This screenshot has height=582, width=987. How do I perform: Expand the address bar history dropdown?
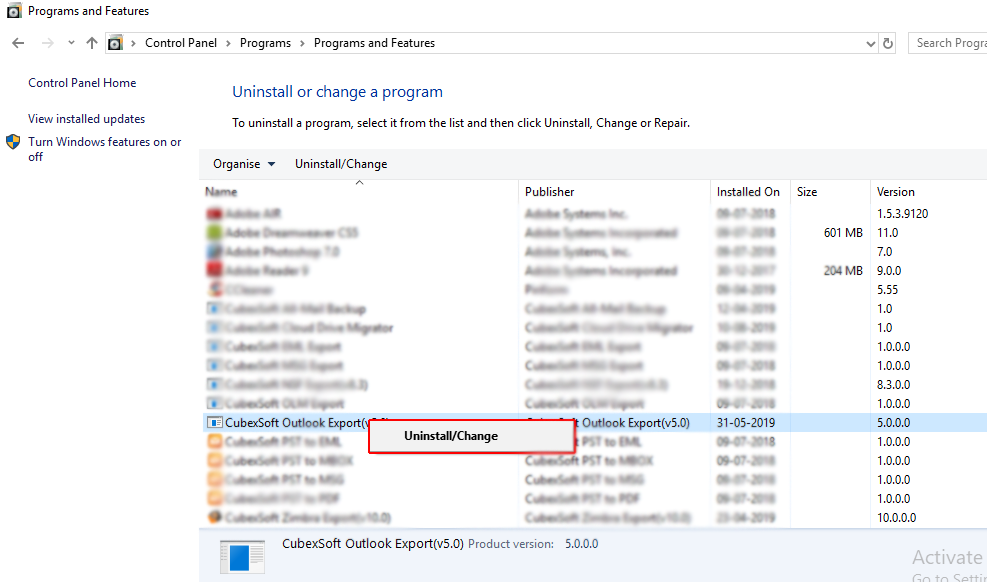pyautogui.click(x=869, y=44)
